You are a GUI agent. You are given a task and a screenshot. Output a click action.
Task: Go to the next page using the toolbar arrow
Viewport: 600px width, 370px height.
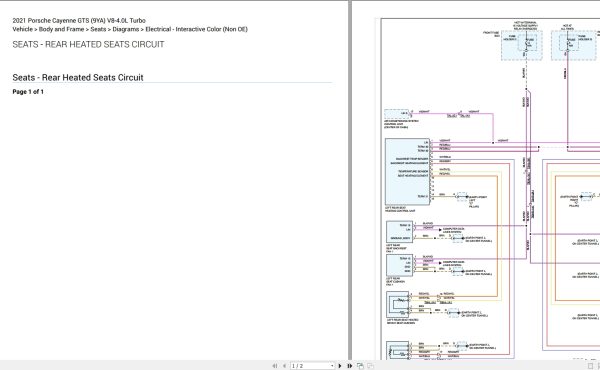click(340, 366)
